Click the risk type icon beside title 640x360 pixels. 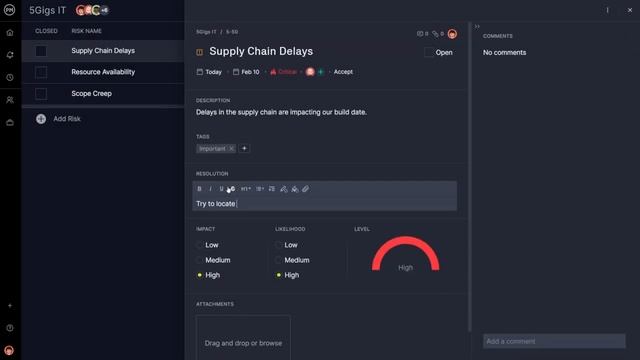(x=200, y=52)
